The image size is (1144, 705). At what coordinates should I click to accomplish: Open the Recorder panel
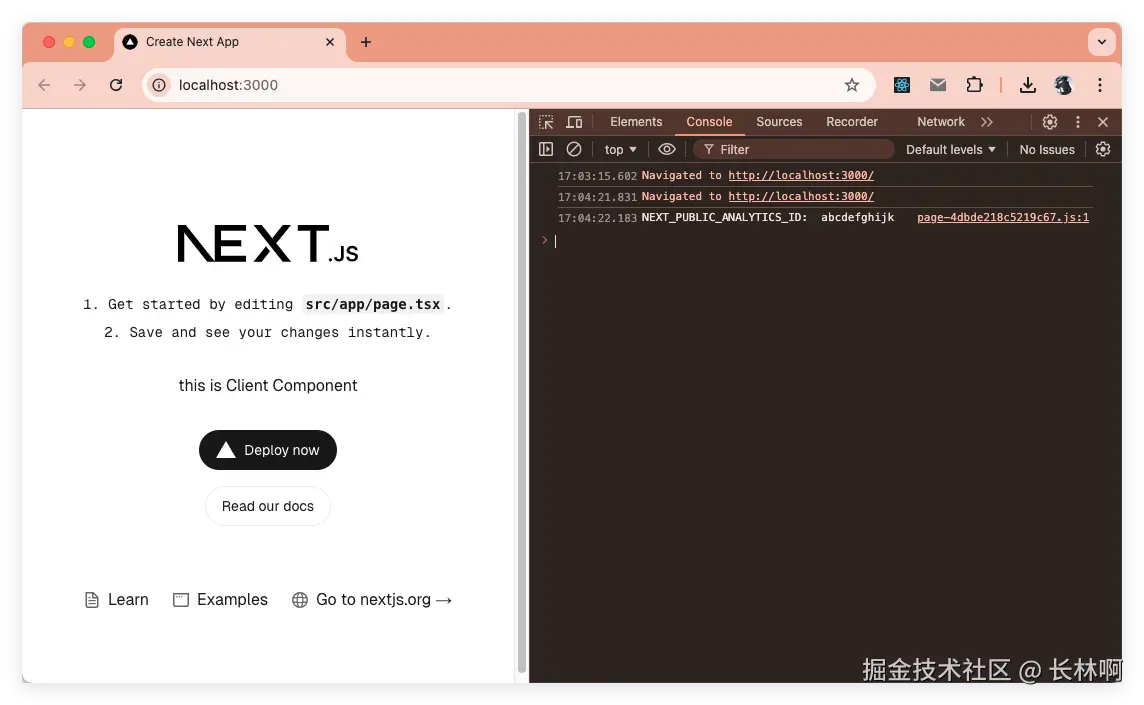pos(851,122)
